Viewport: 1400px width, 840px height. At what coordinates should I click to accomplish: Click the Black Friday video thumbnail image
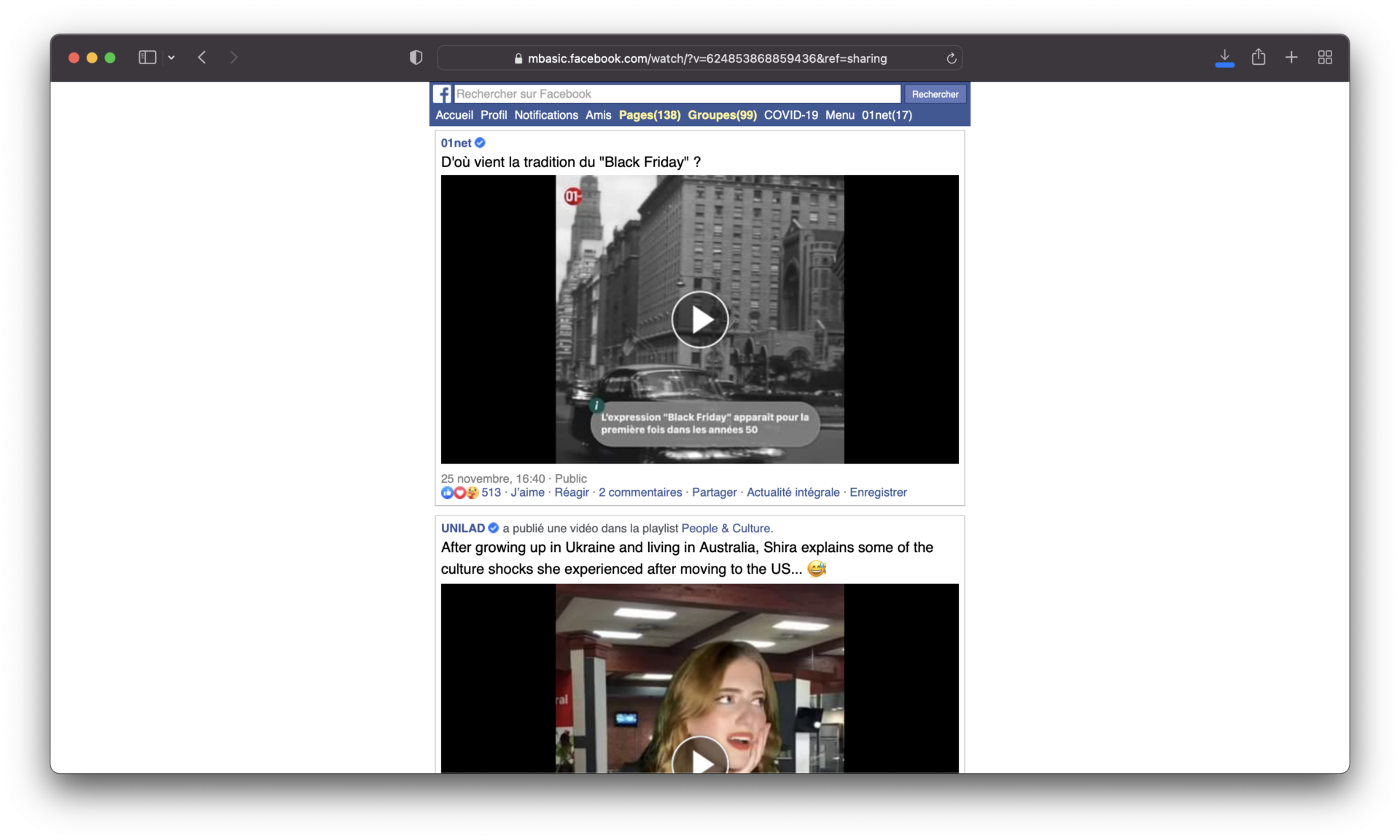[700, 319]
